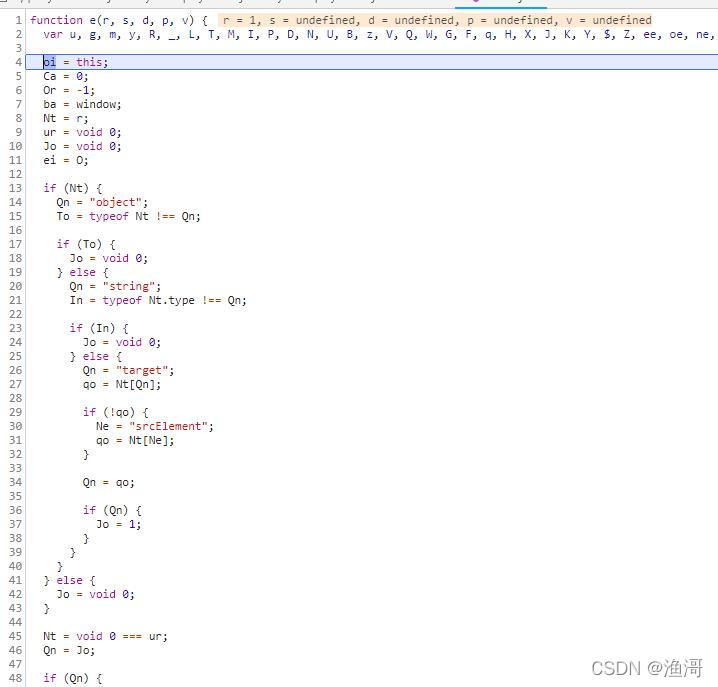718x687 pixels.
Task: Click 'In = typeof Nt.type !== Qn;' line
Action: click(x=158, y=300)
